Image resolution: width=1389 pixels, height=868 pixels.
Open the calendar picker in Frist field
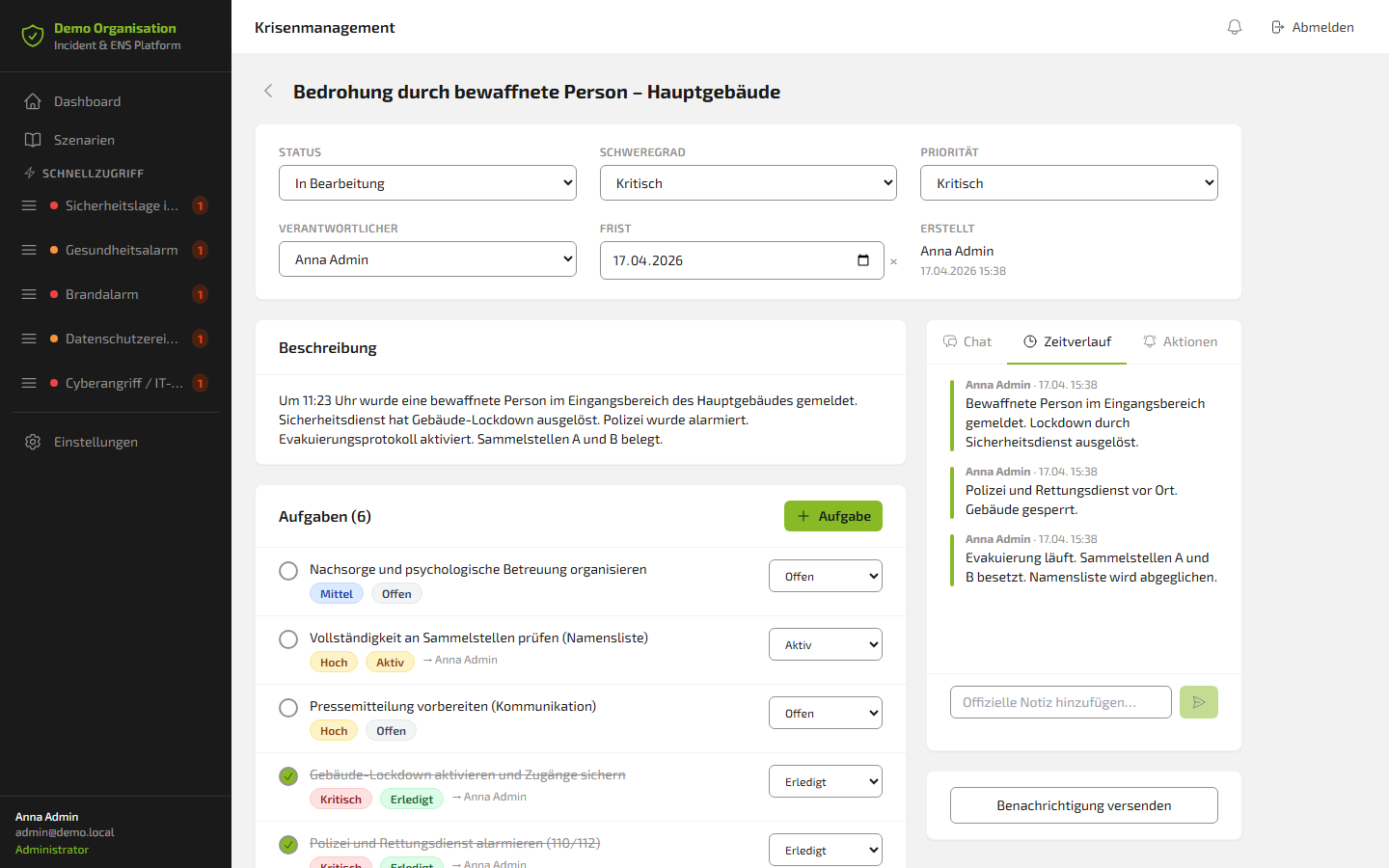tap(863, 260)
